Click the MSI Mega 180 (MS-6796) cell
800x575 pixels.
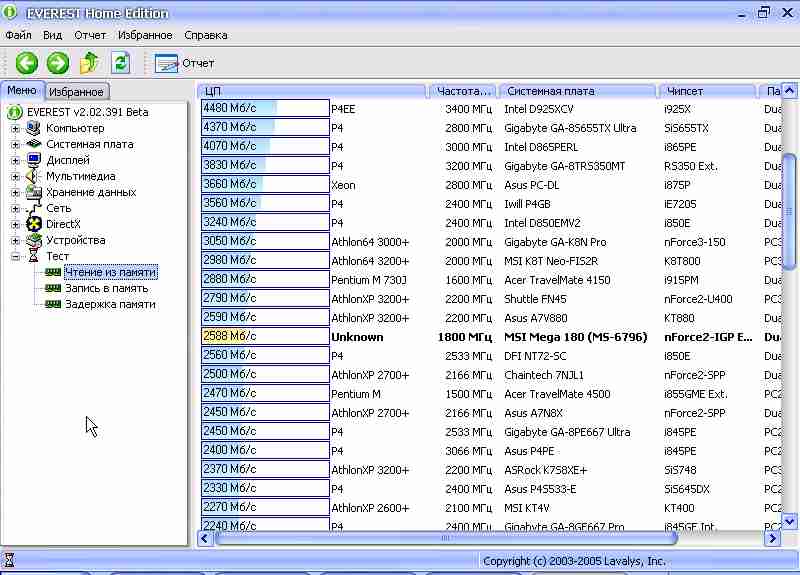coord(576,337)
